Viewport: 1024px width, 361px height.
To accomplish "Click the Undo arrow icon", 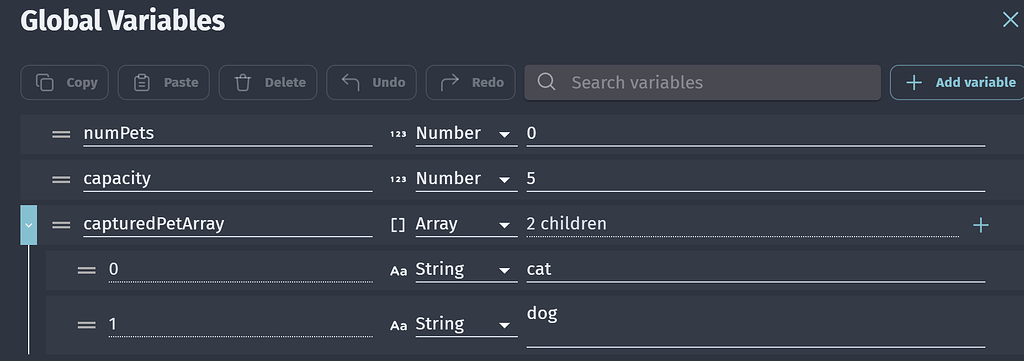I will tap(351, 82).
